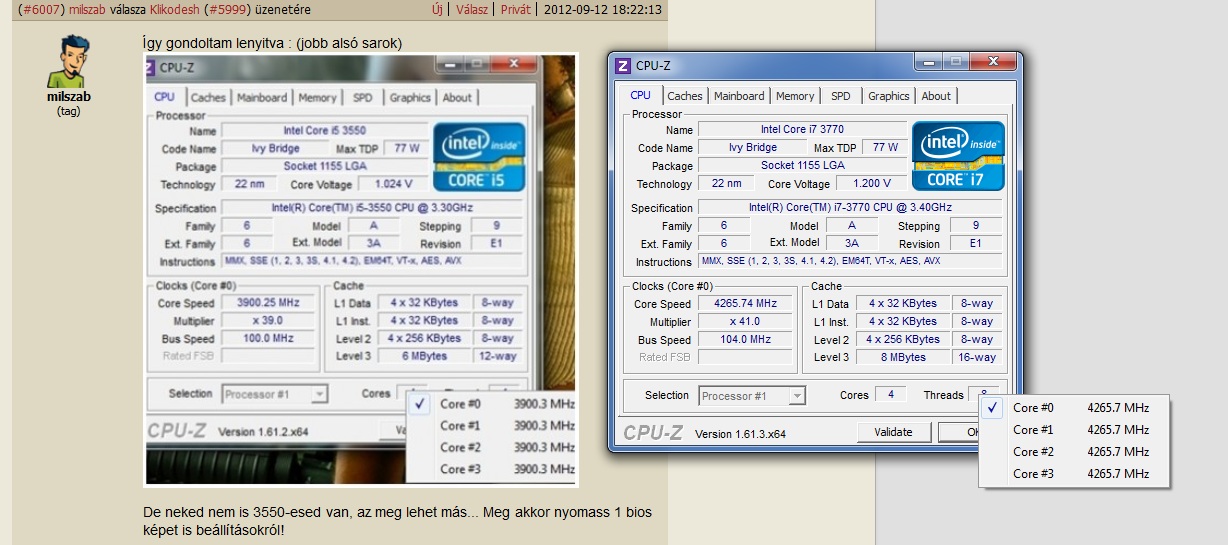This screenshot has height=545, width=1228.
Task: Click the L1 Data 4 x 32 KBytes value in the i7 window
Action: coord(902,304)
